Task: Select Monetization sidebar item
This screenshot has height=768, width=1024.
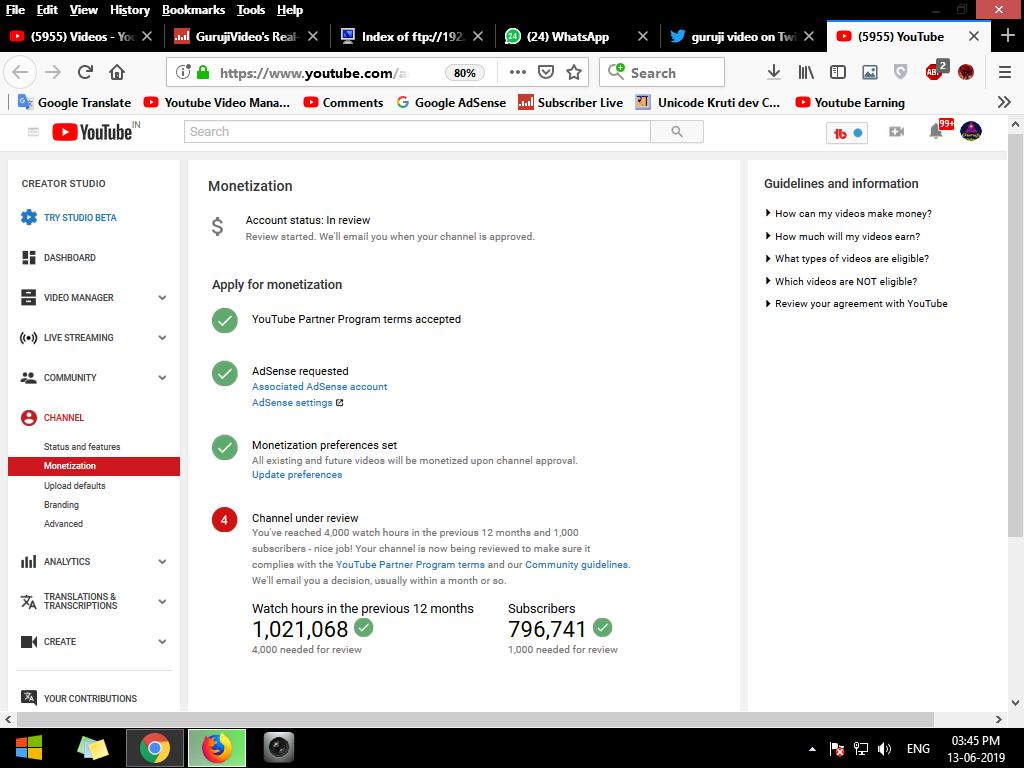Action: coord(94,466)
